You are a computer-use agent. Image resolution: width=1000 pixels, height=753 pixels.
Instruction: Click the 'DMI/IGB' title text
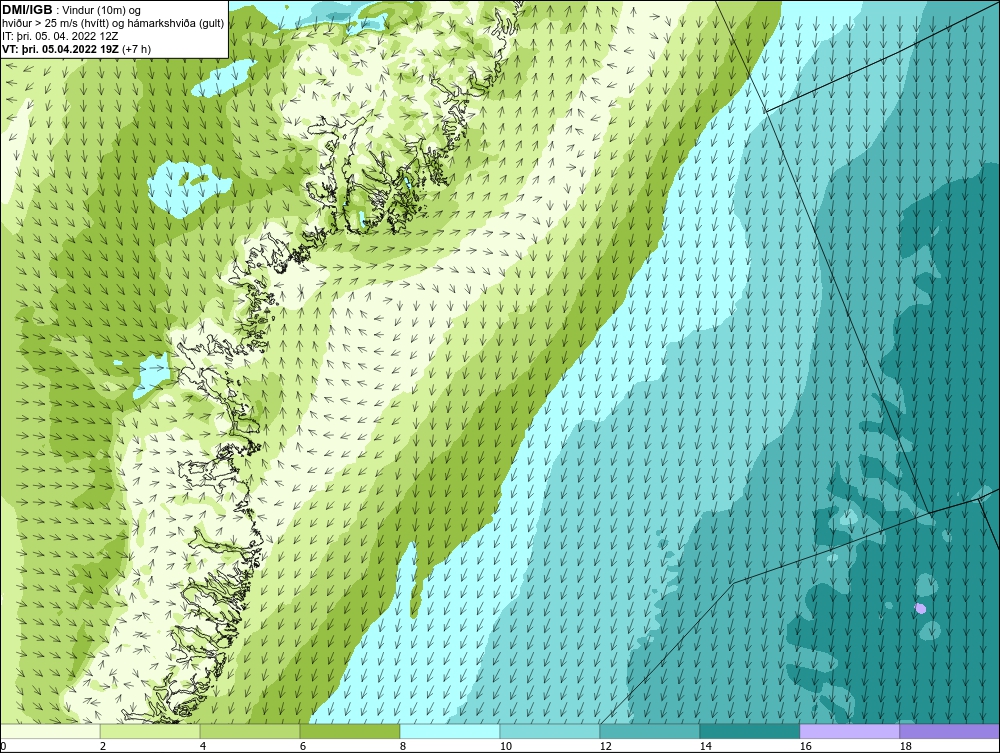click(27, 10)
